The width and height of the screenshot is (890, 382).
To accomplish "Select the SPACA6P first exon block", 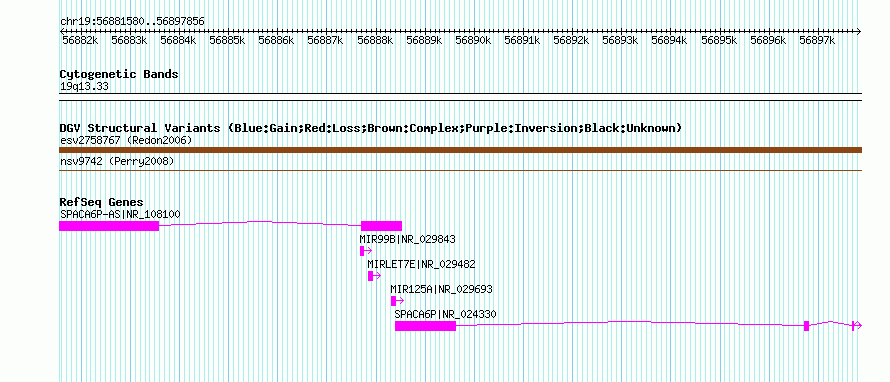I will coord(425,326).
